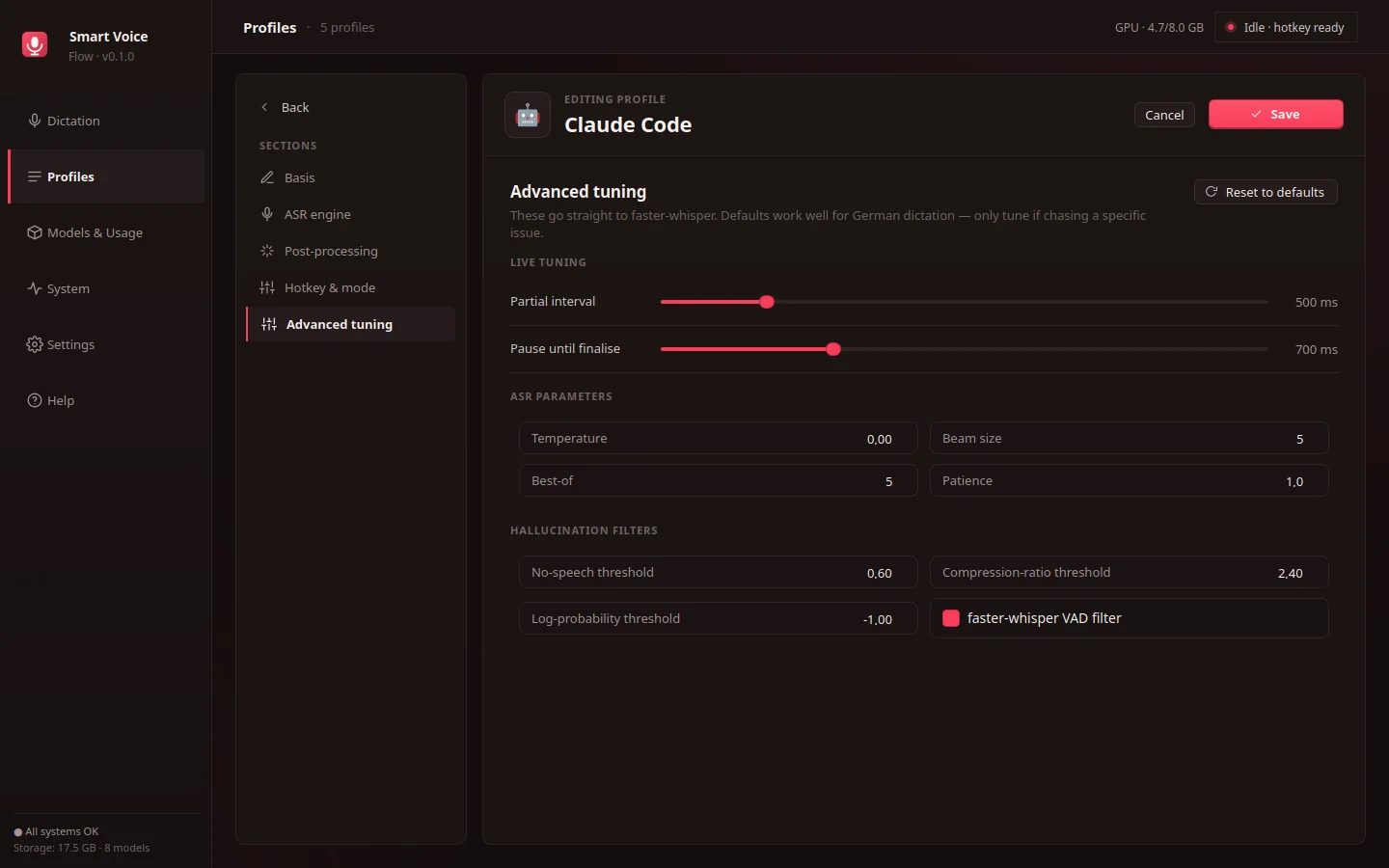Click the Models & Usage cube icon
The image size is (1389, 868).
35,232
